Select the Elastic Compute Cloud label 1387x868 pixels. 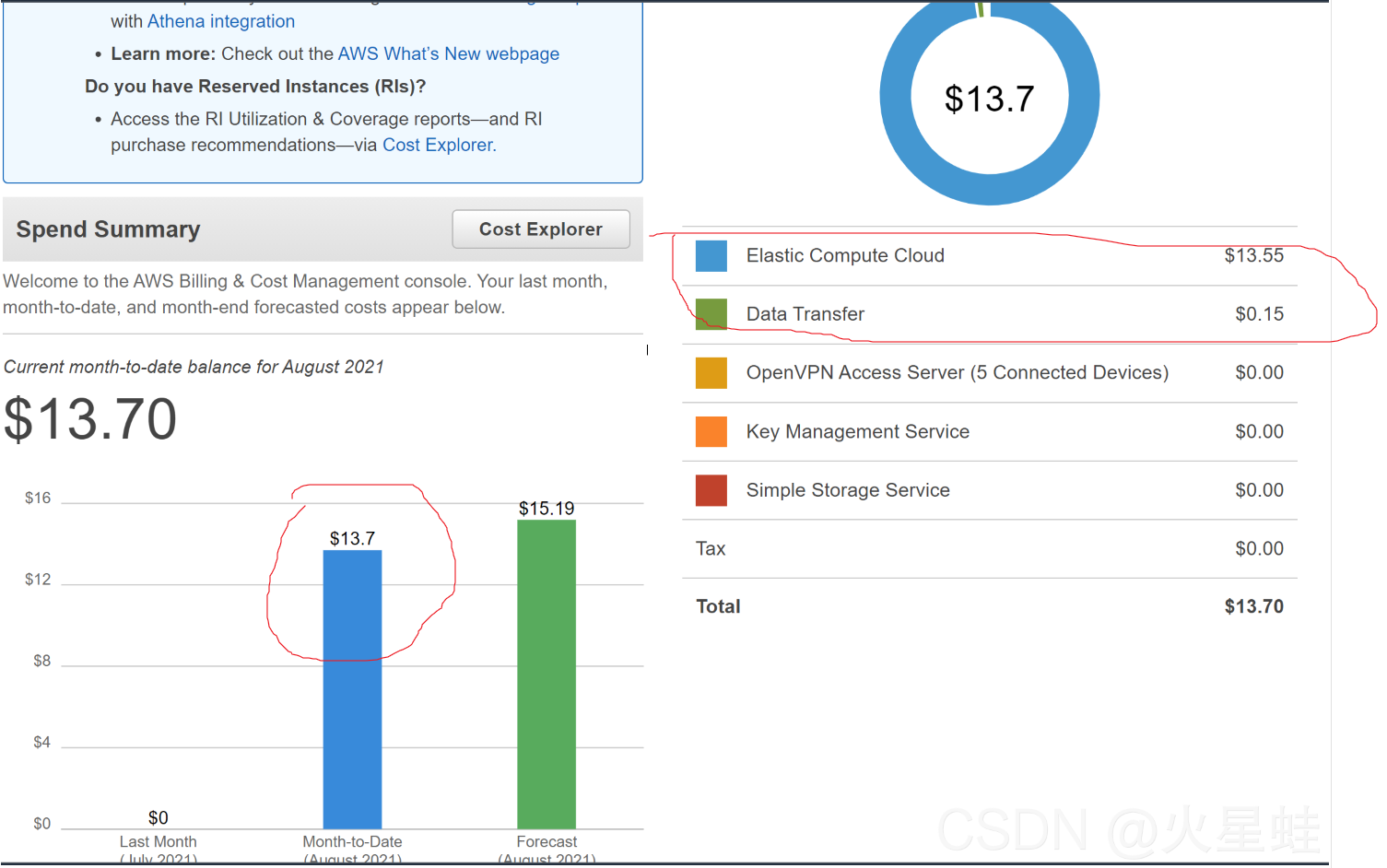(845, 255)
